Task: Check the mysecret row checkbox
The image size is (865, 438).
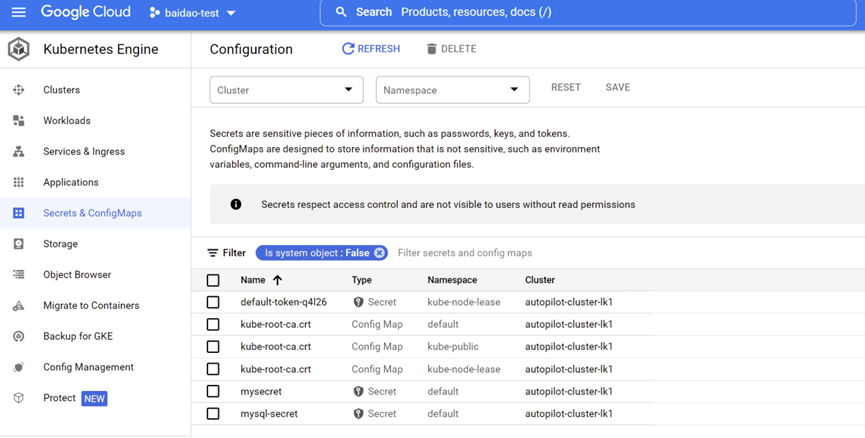Action: point(213,391)
